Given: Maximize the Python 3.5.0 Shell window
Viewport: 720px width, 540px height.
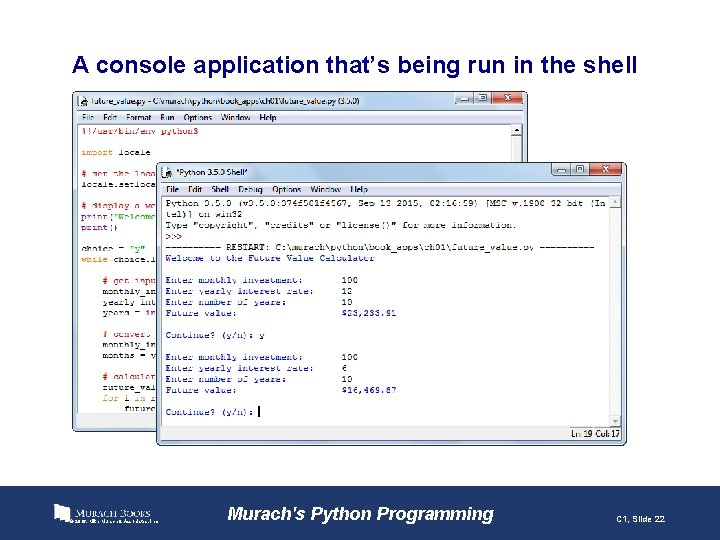Looking at the screenshot, I should point(580,169).
